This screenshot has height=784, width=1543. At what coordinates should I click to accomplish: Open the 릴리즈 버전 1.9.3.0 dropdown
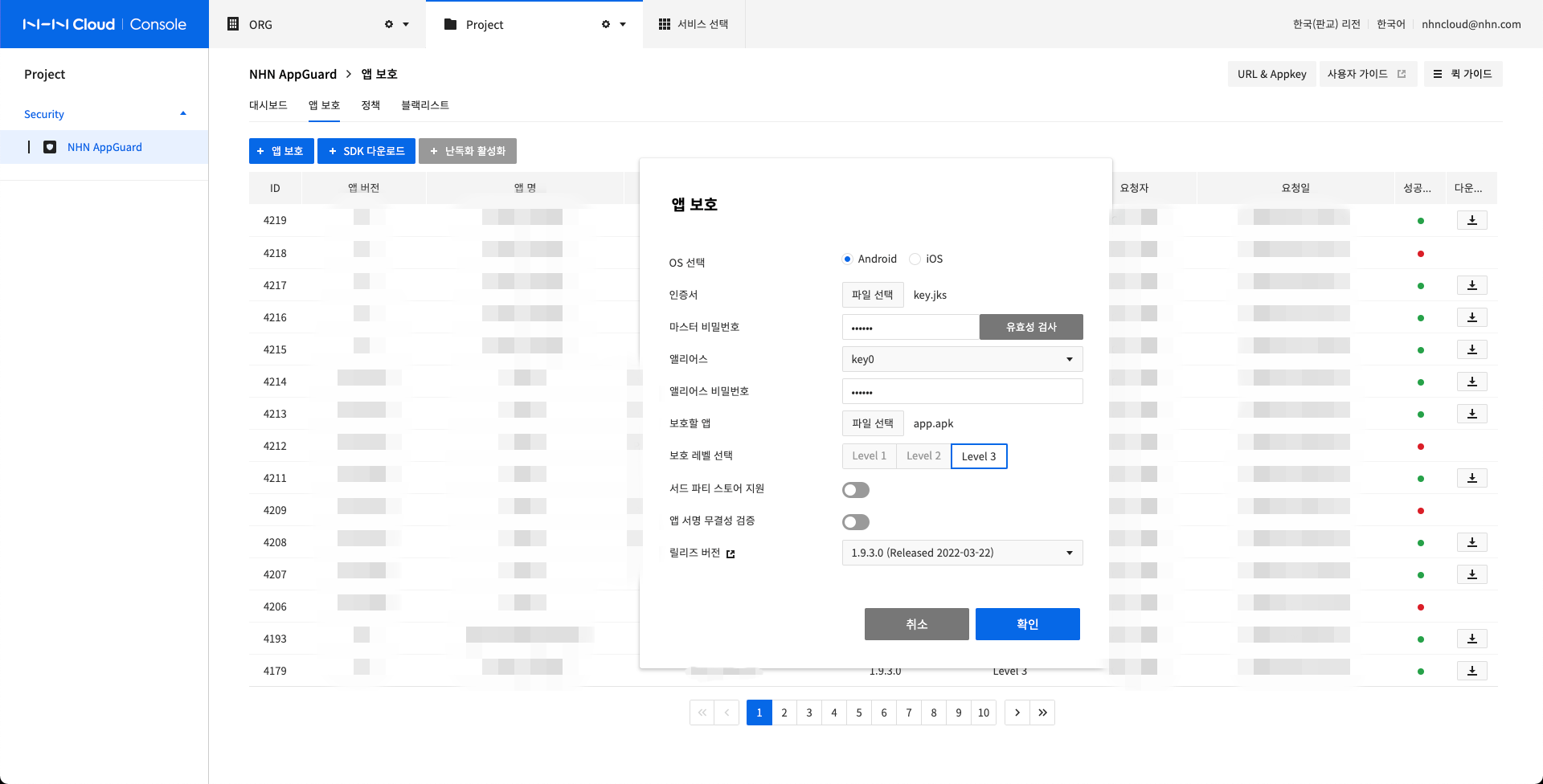point(962,553)
